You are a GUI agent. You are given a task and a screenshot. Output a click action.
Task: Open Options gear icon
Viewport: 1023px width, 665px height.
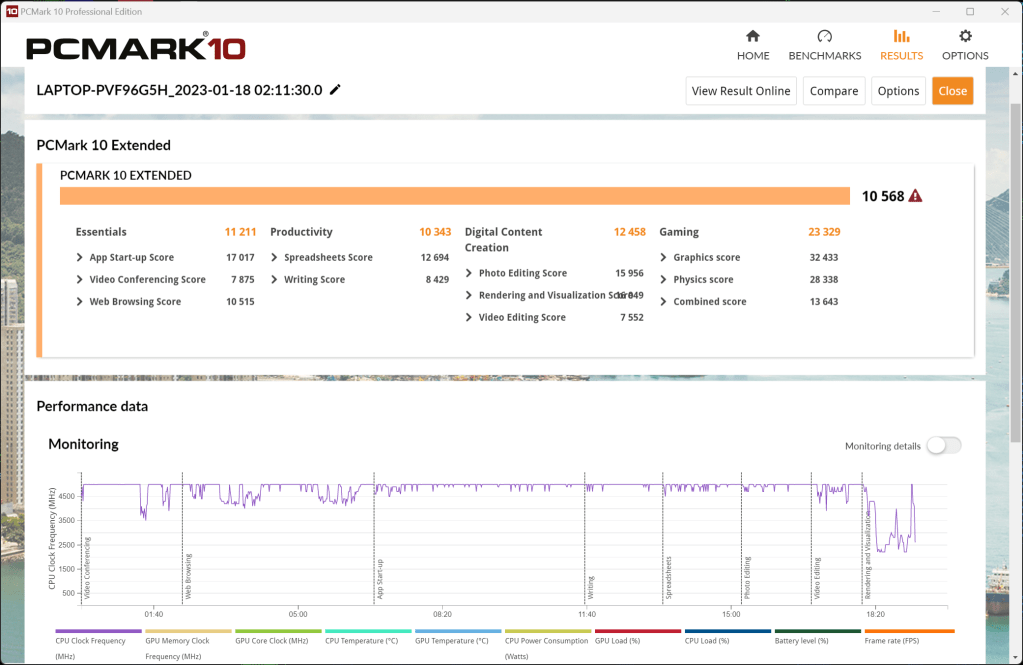pos(965,36)
